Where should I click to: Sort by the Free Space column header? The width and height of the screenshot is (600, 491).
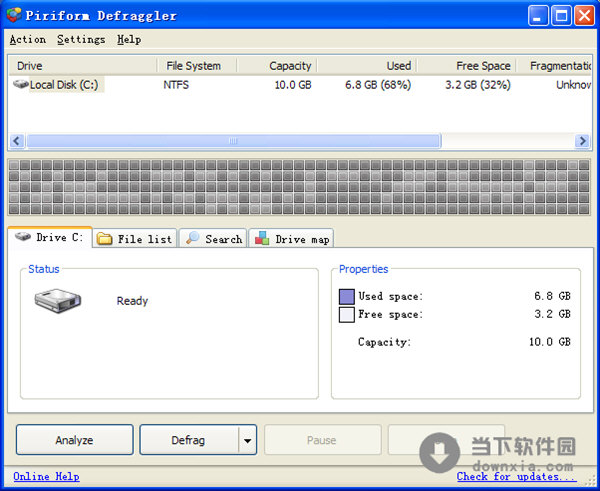click(466, 66)
